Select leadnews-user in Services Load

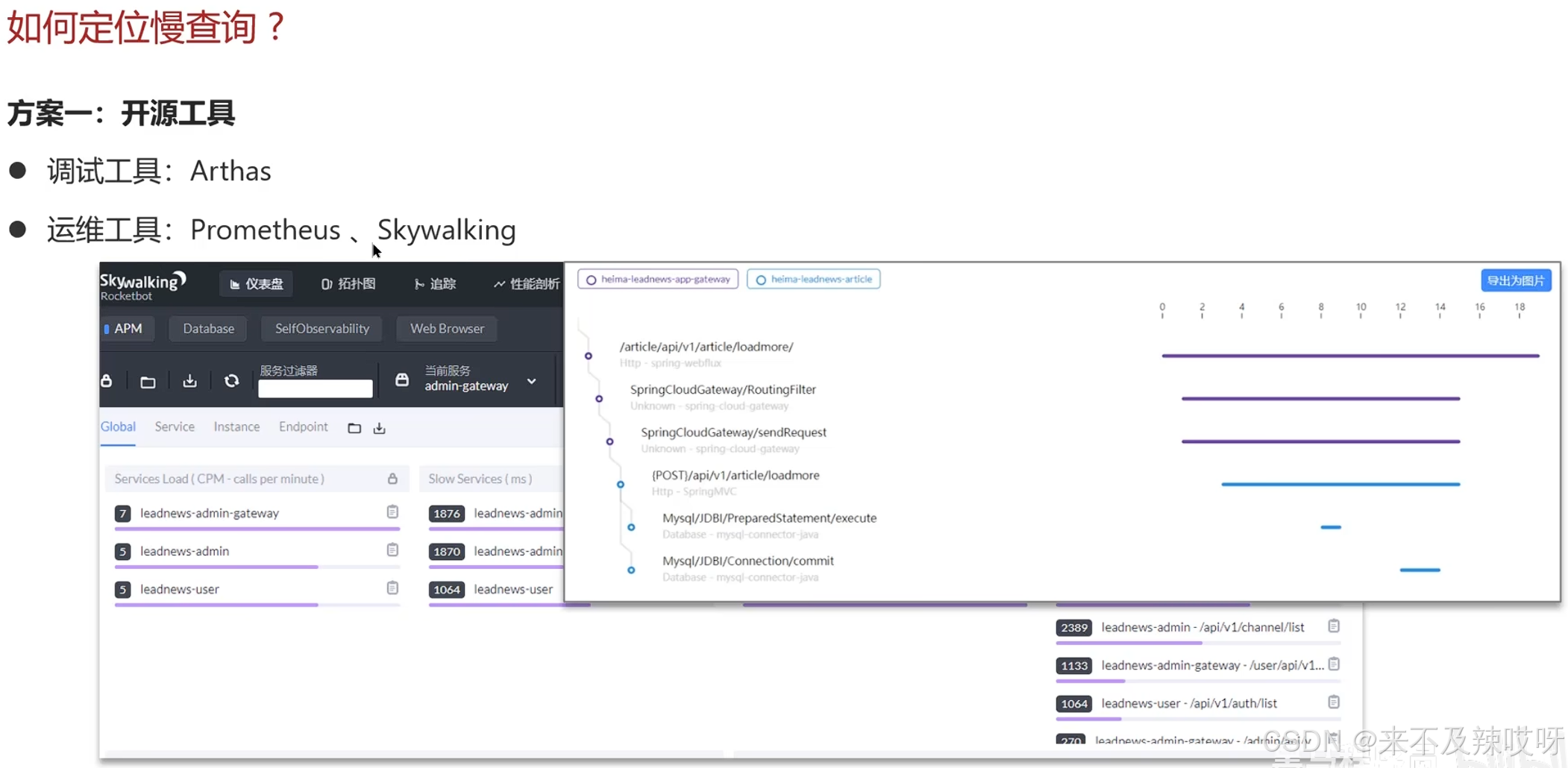click(x=179, y=589)
